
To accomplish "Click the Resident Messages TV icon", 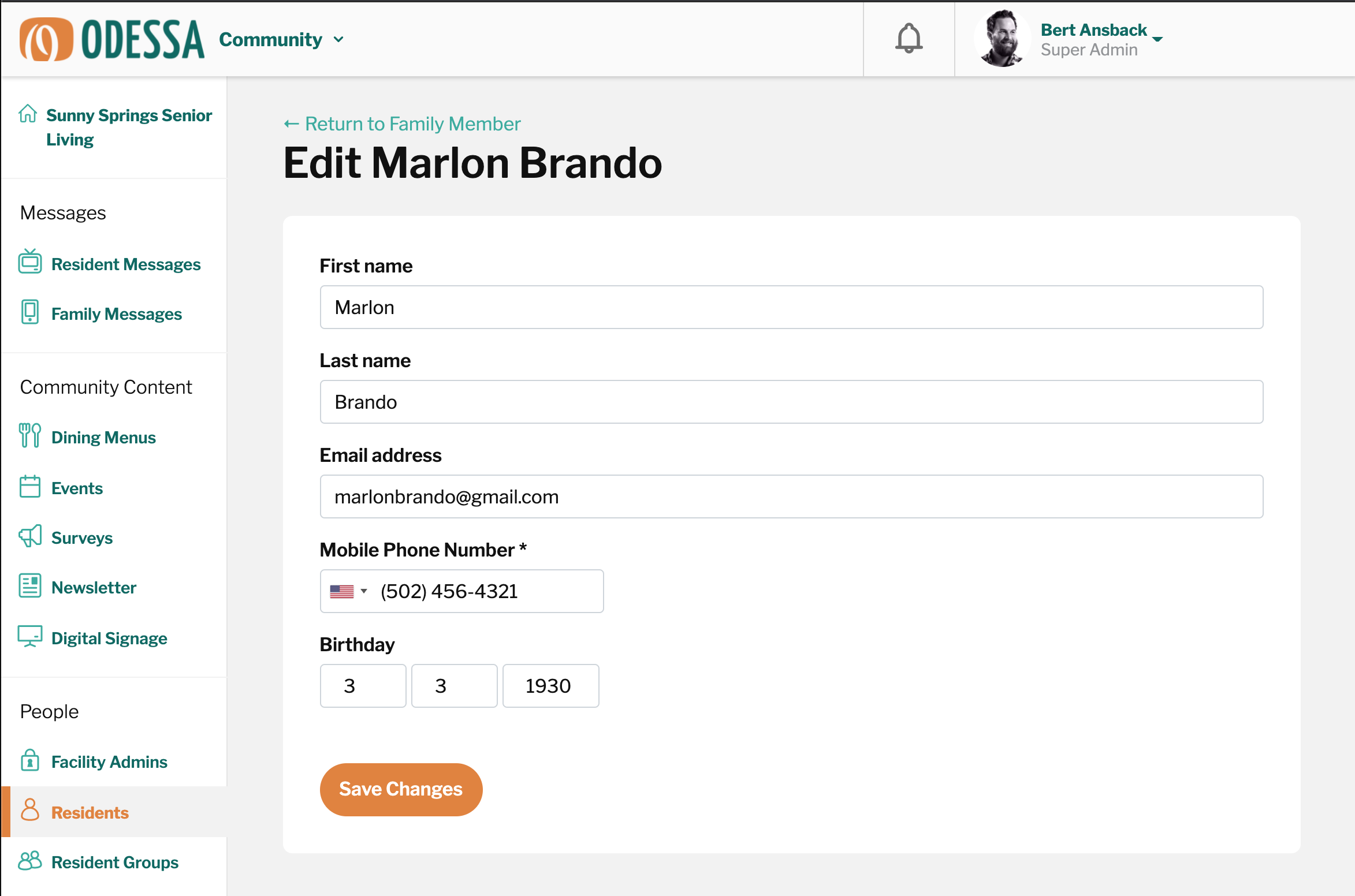I will 30,262.
